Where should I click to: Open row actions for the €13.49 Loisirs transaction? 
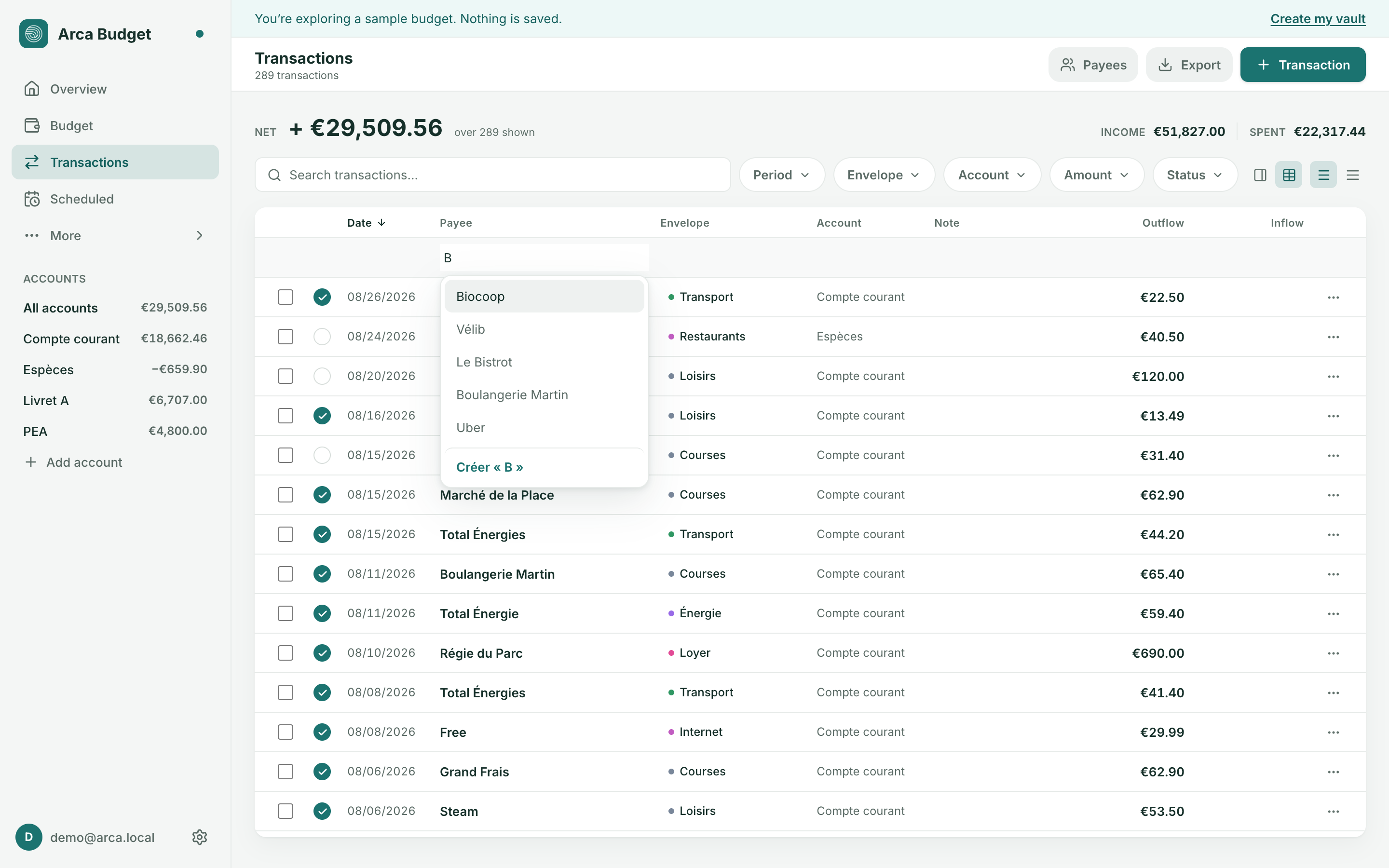click(x=1334, y=416)
